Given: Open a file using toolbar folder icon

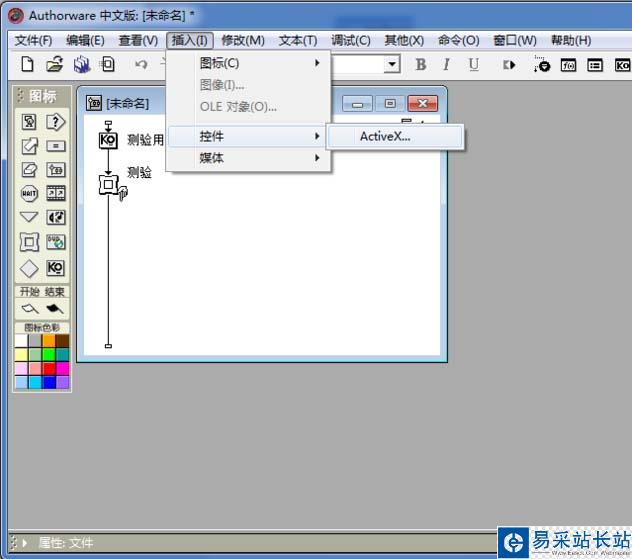Looking at the screenshot, I should pyautogui.click(x=54, y=64).
